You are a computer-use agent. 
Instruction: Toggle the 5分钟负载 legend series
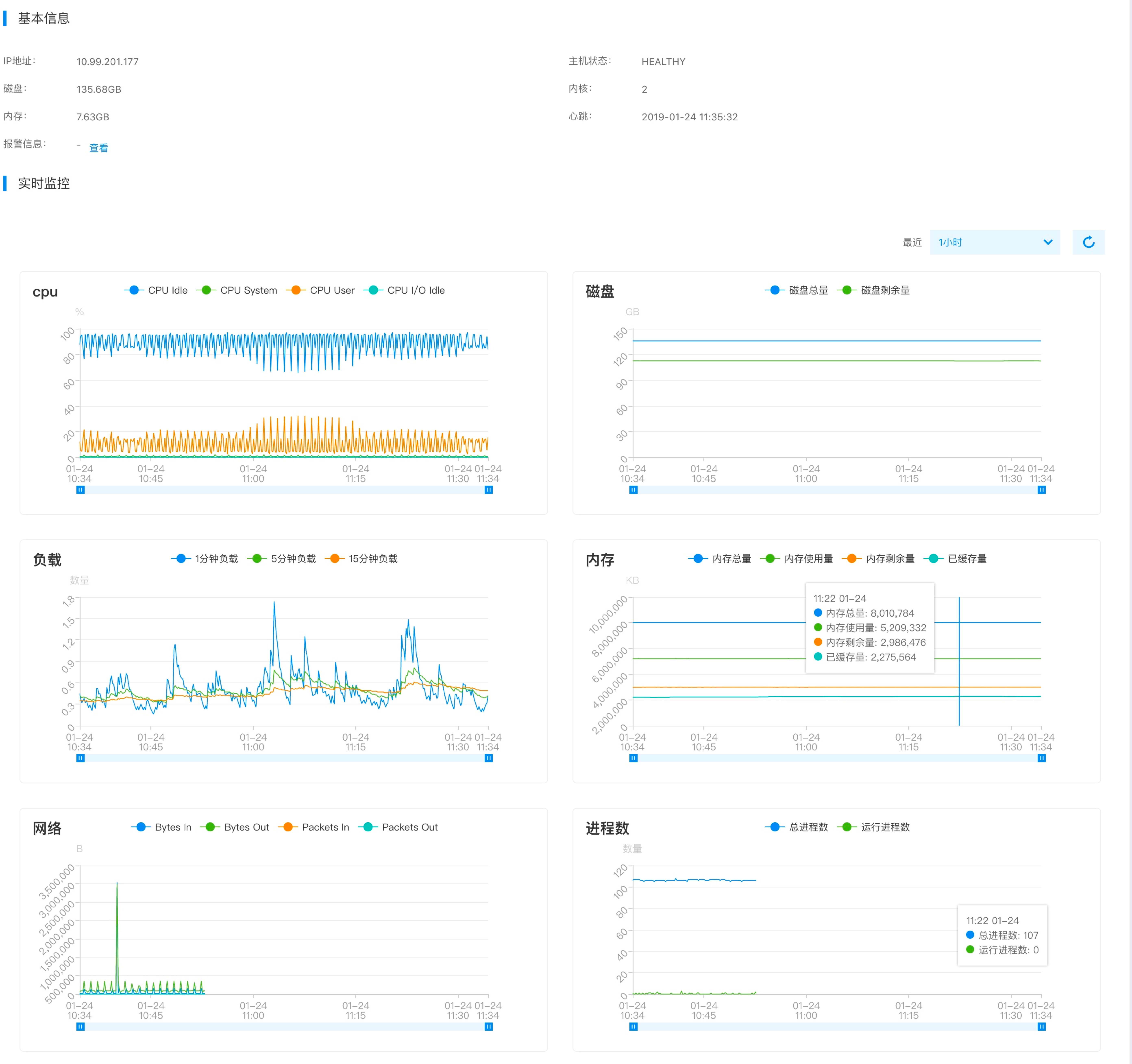281,559
